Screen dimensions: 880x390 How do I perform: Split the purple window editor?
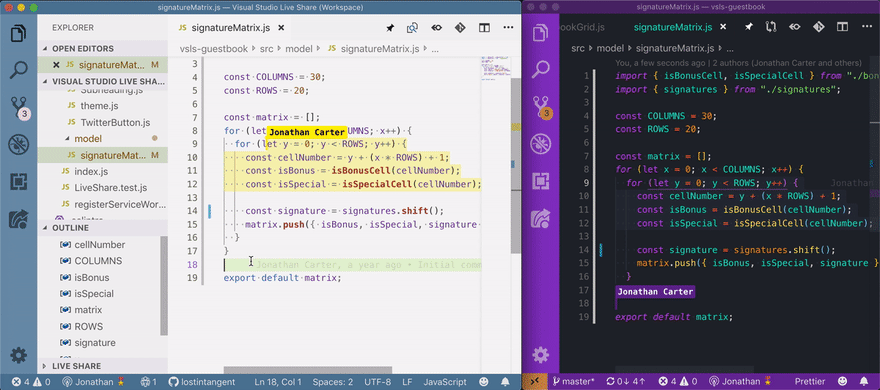pyautogui.click(x=842, y=27)
